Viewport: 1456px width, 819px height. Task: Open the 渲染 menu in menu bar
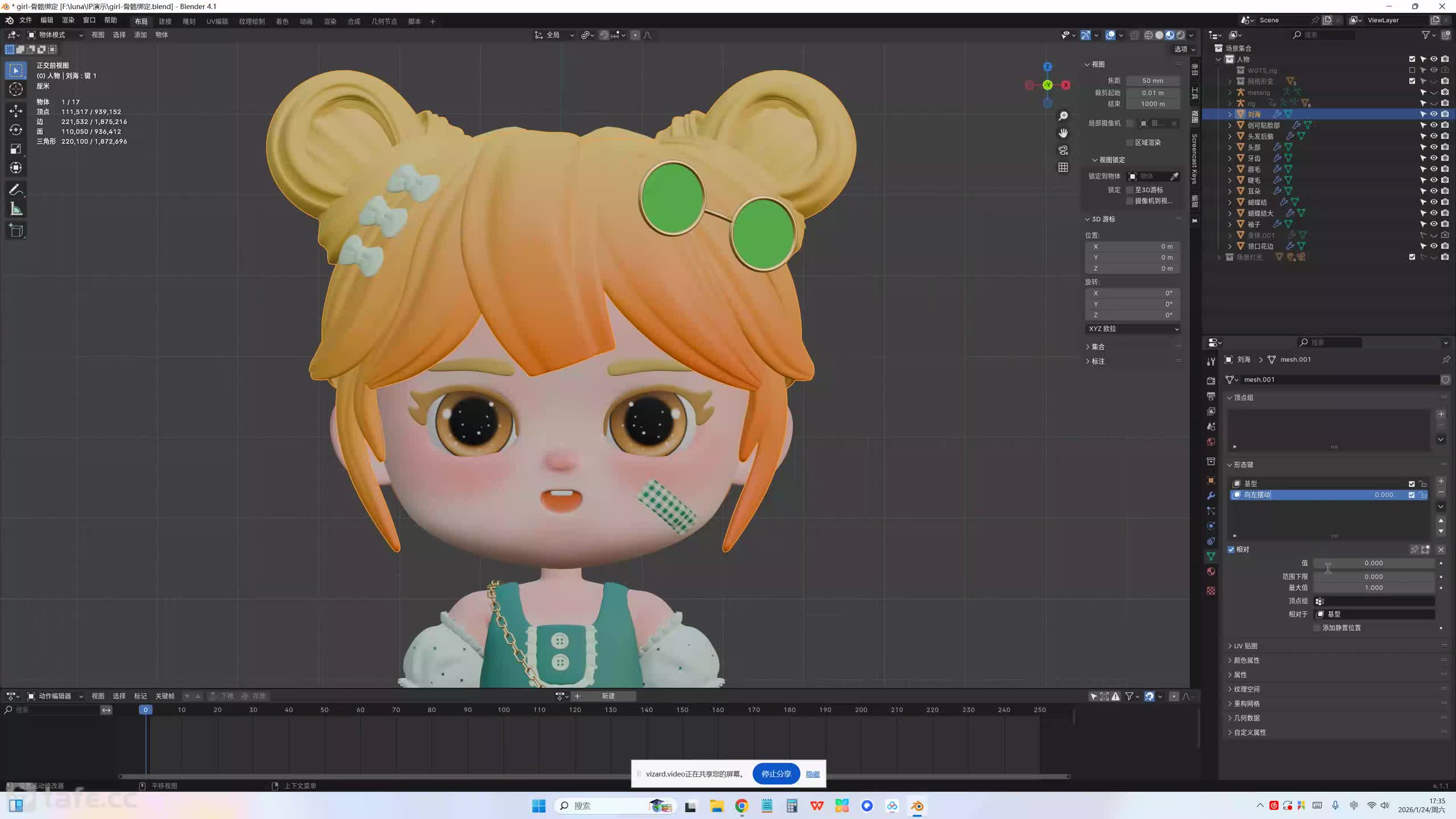[68, 20]
